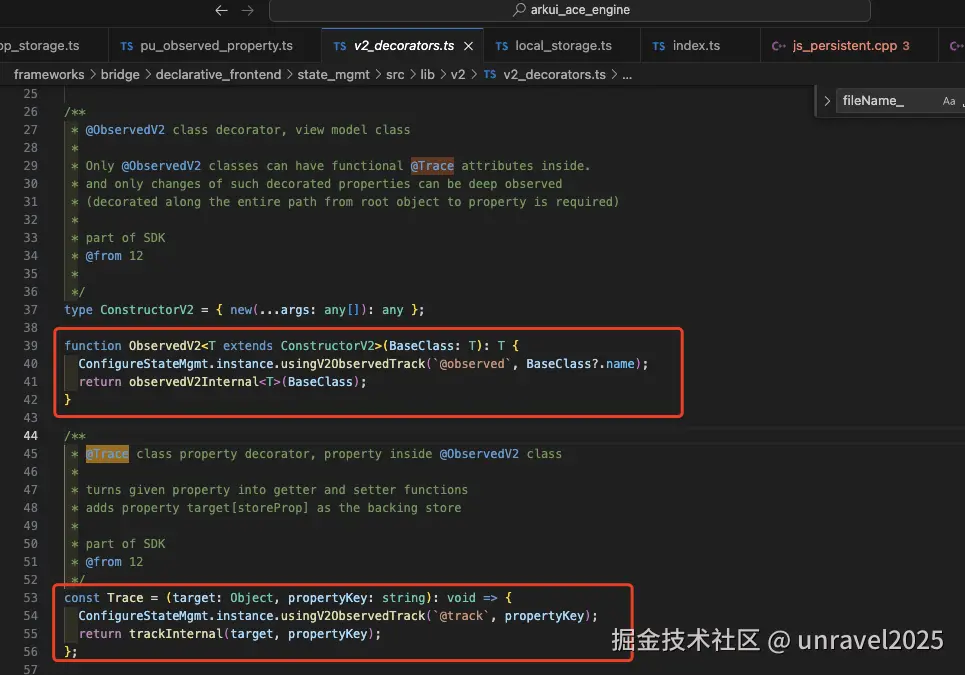The height and width of the screenshot is (675, 965).
Task: Click 'BaseClass?.name' argument on line 40
Action: 580,364
